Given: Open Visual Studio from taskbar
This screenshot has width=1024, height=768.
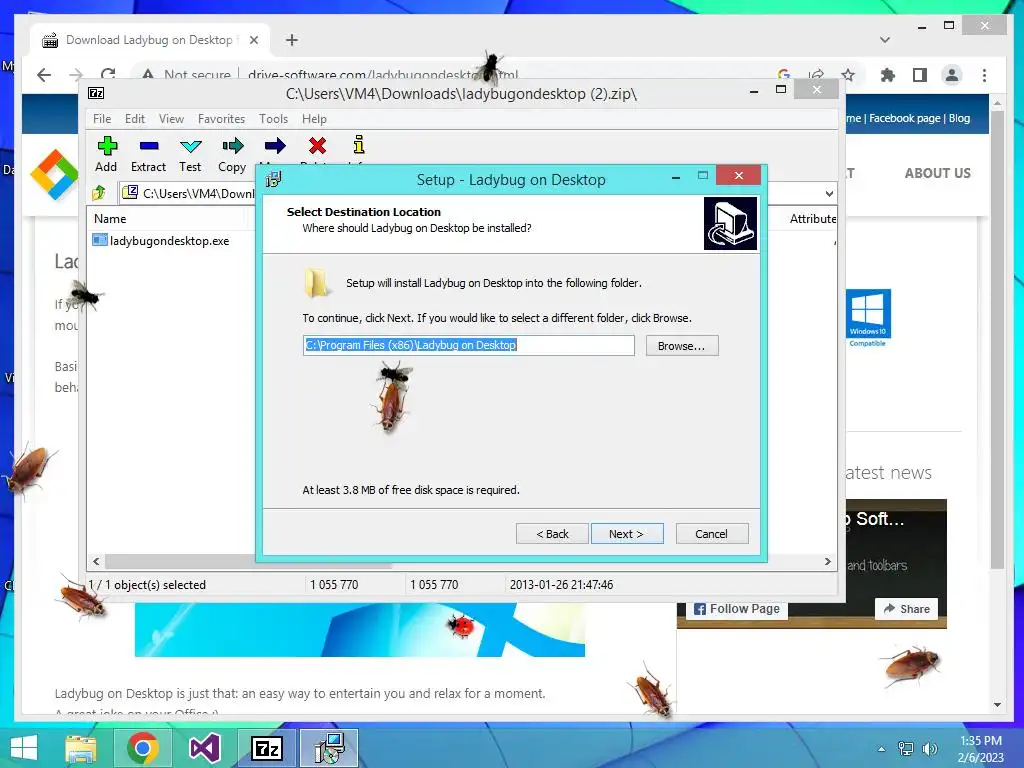Looking at the screenshot, I should coord(204,748).
